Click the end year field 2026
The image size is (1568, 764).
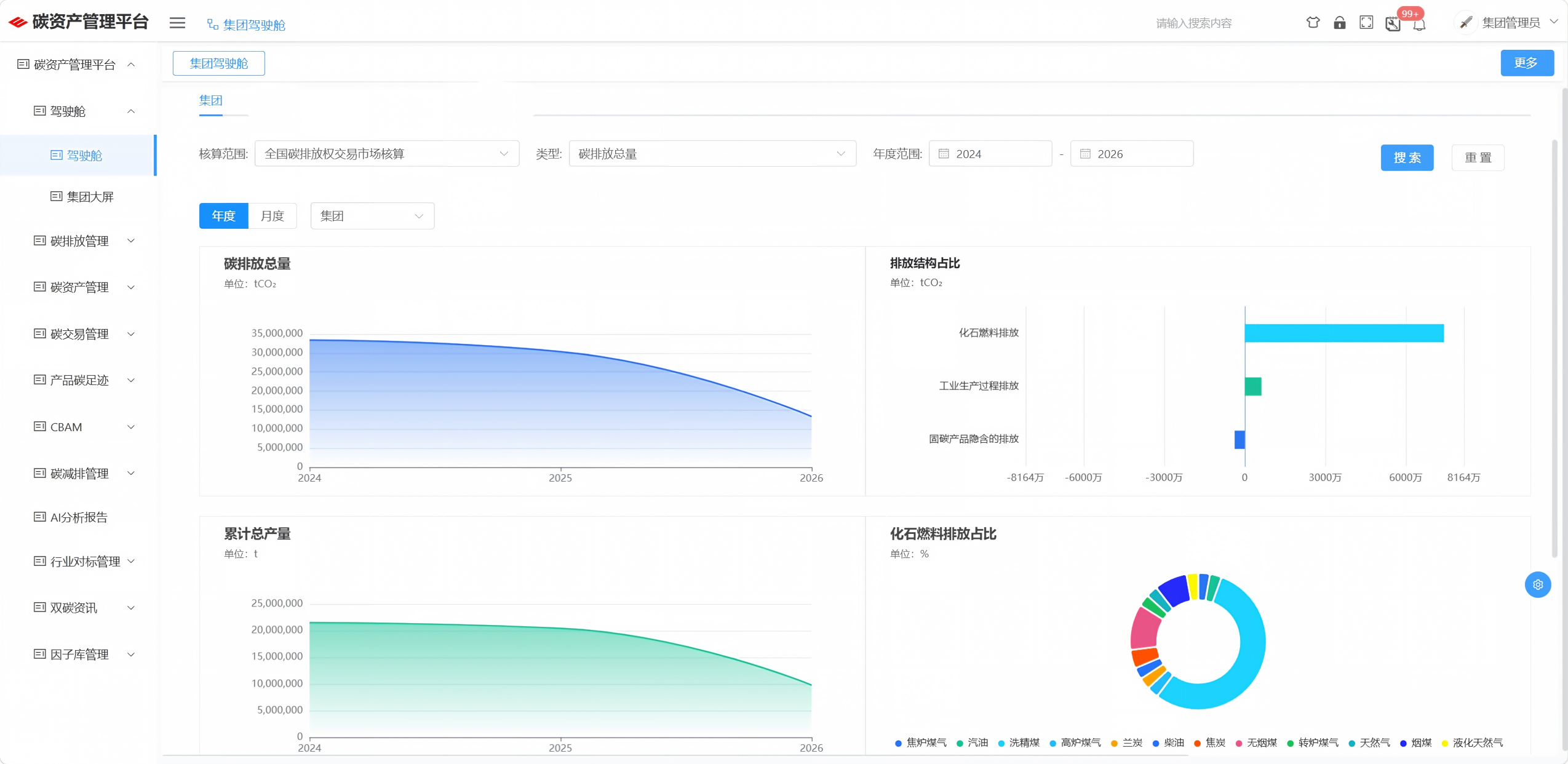tap(1132, 154)
